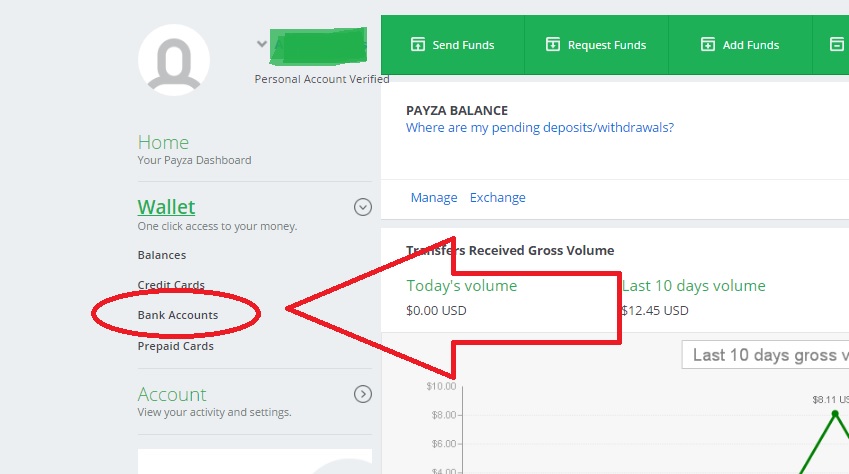Click the Add Funds button label
Image resolution: width=849 pixels, height=474 pixels.
[750, 45]
